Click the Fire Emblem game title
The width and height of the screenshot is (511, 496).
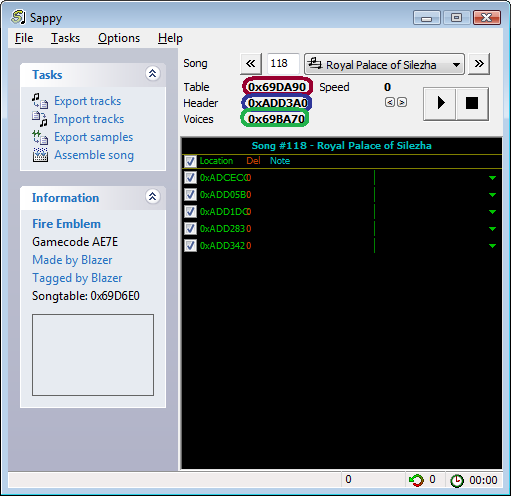click(67, 224)
